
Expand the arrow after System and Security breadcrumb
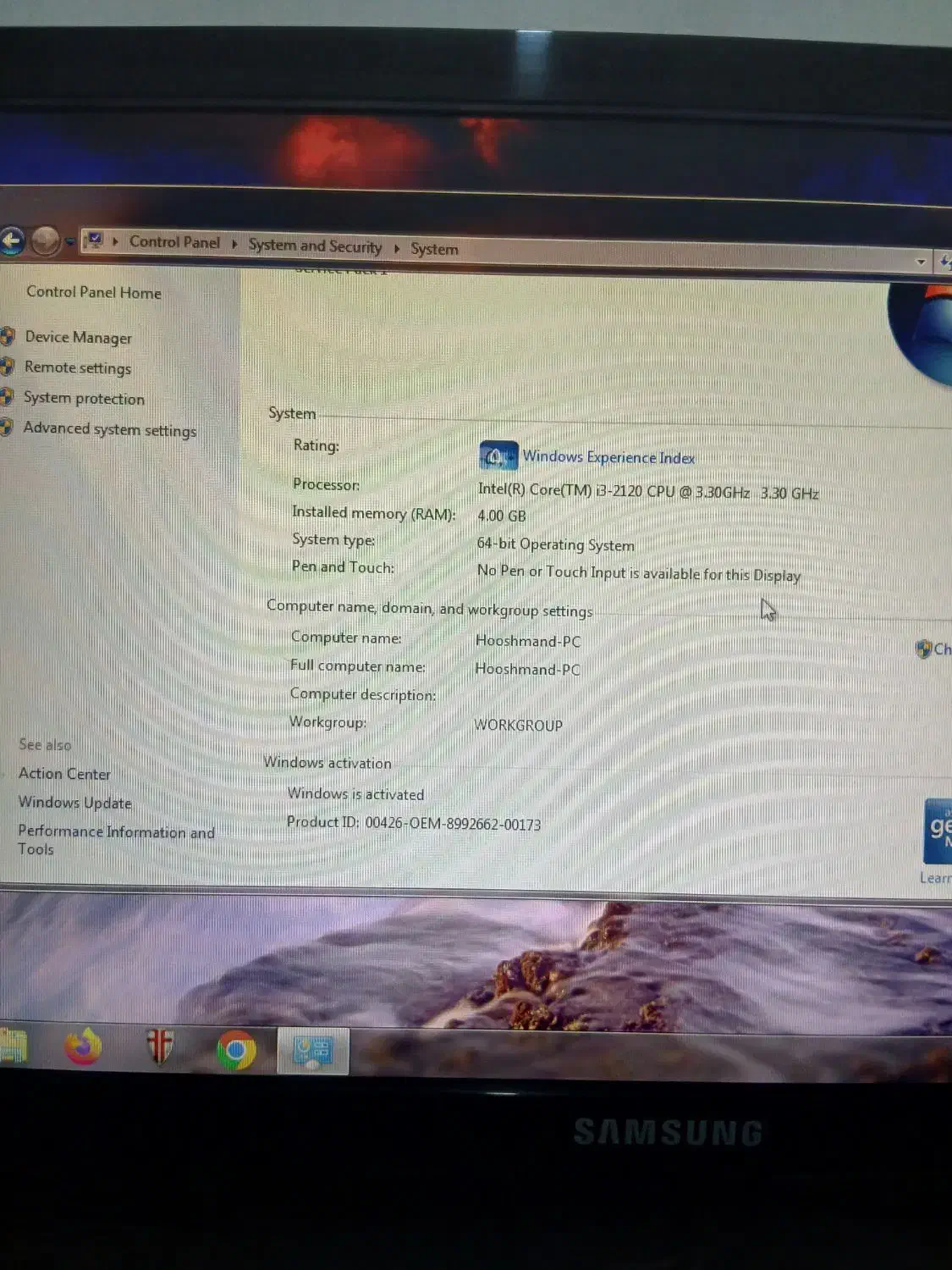(396, 248)
